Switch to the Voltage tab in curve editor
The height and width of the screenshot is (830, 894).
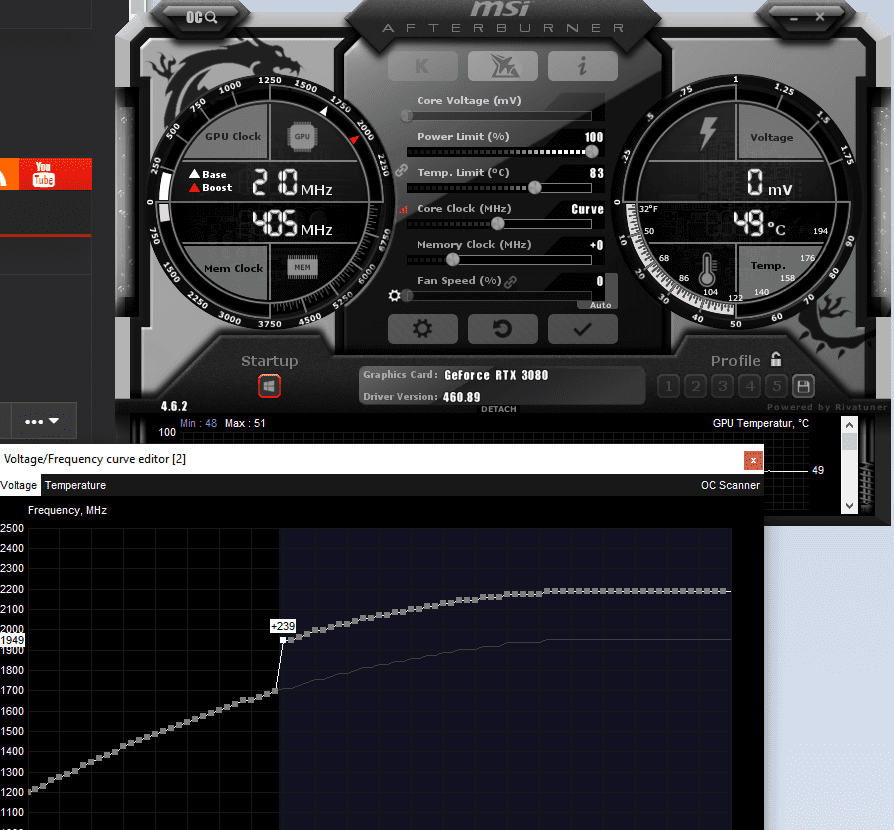[x=19, y=485]
